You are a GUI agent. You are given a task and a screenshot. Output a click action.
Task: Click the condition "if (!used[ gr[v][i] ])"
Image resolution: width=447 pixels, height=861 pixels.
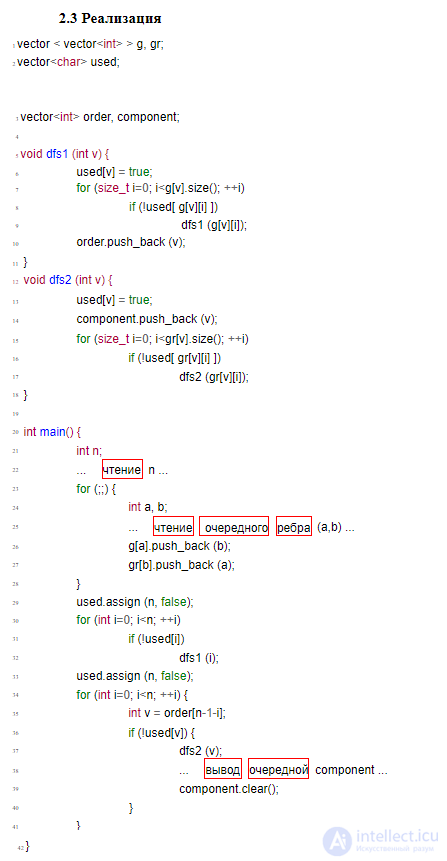[x=175, y=358]
